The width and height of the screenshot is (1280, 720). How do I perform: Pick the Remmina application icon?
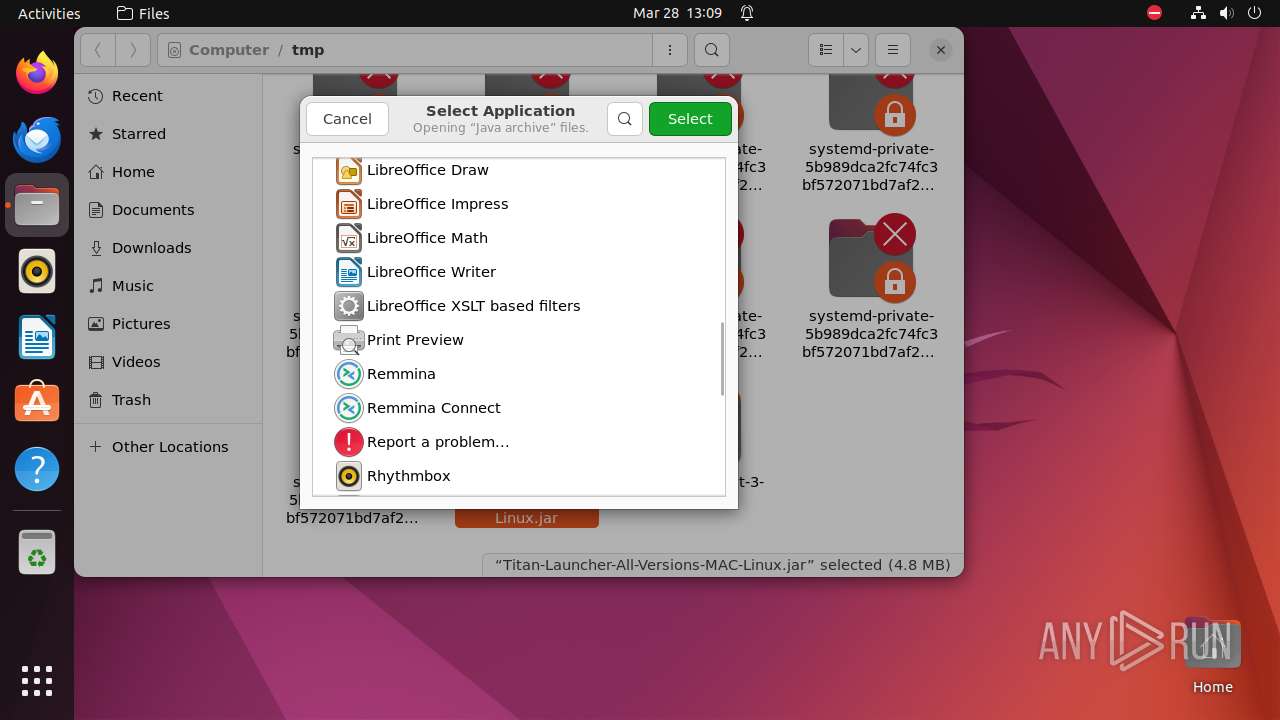(x=348, y=374)
